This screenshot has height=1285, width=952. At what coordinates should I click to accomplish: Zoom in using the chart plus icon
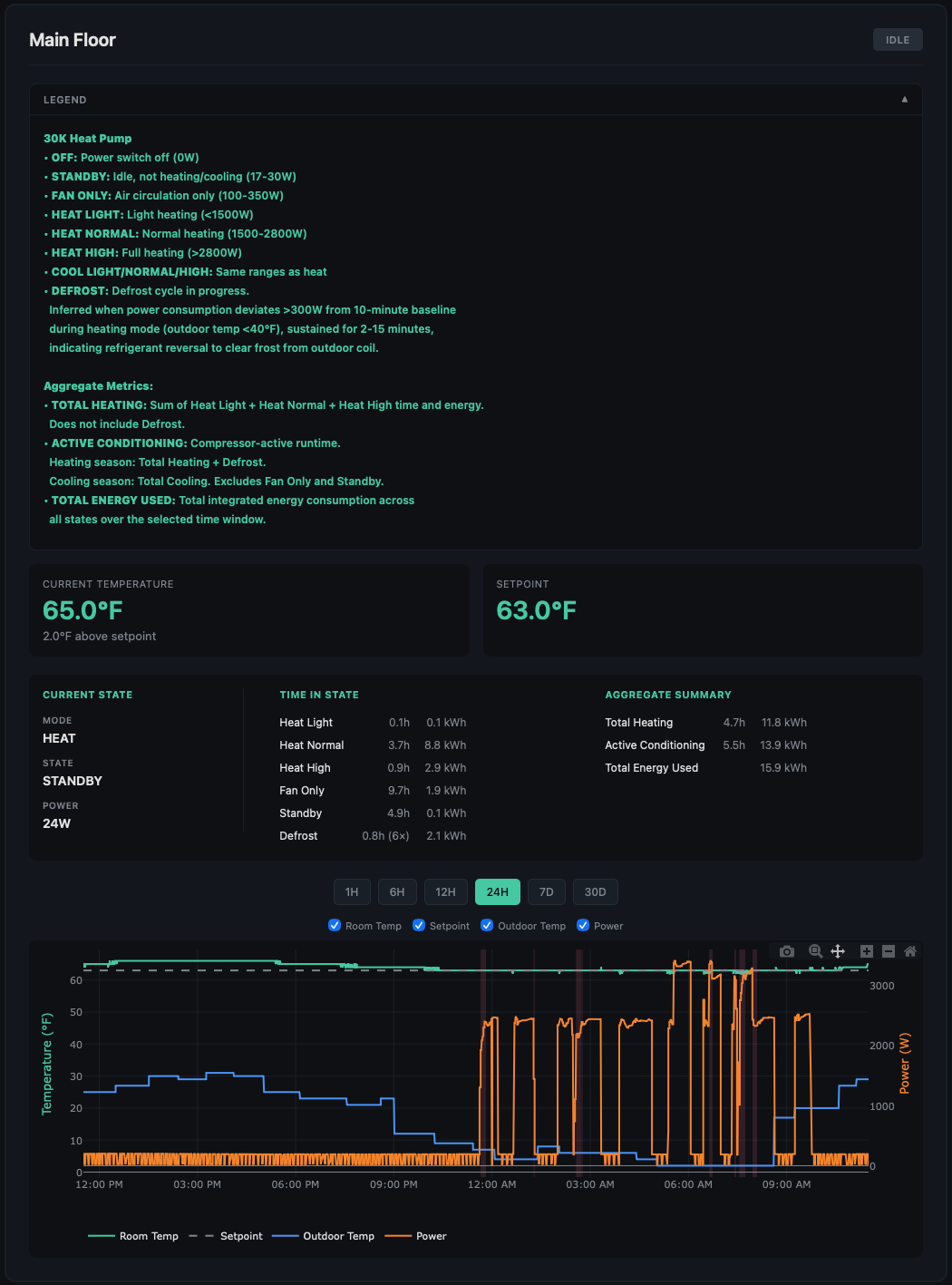[866, 951]
